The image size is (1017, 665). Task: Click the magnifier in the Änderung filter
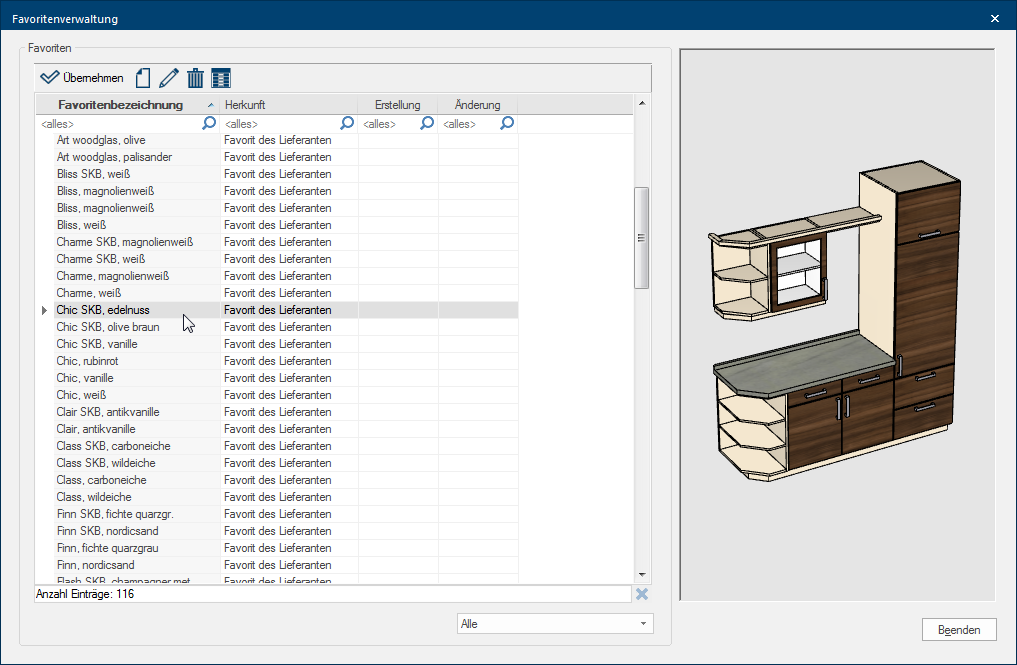507,124
